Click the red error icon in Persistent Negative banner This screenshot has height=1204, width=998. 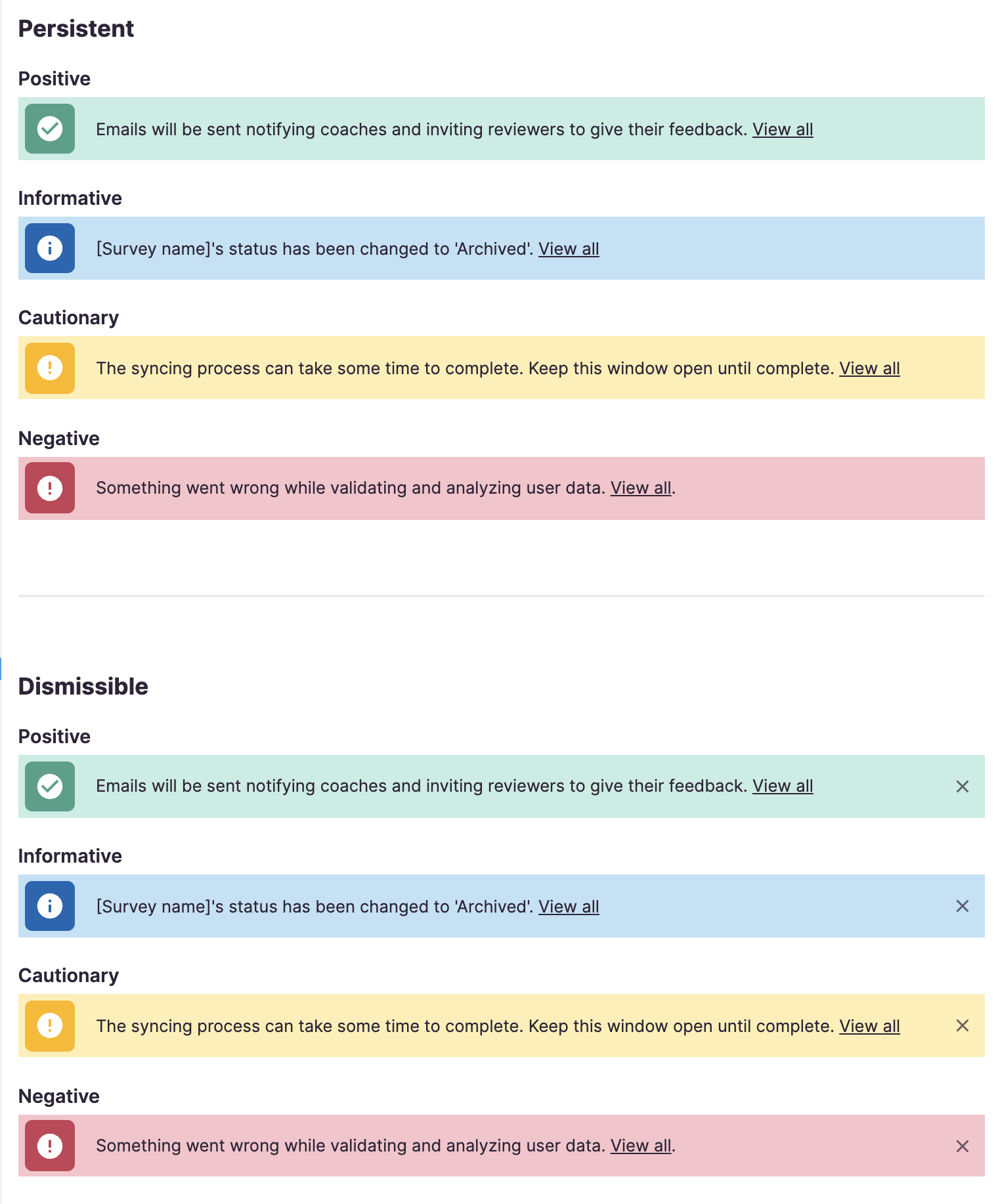(x=50, y=488)
